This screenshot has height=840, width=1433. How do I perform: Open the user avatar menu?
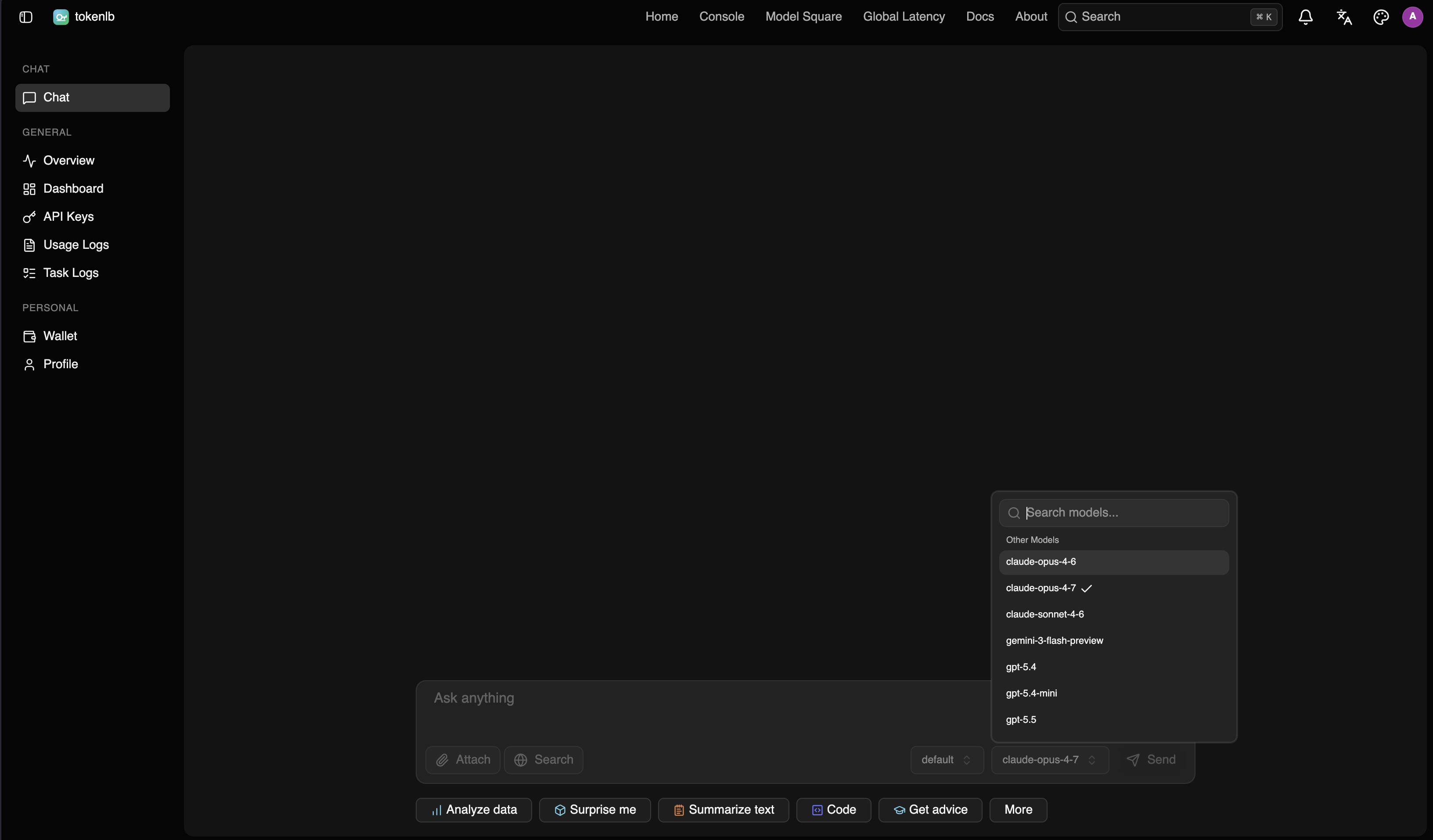click(1412, 17)
